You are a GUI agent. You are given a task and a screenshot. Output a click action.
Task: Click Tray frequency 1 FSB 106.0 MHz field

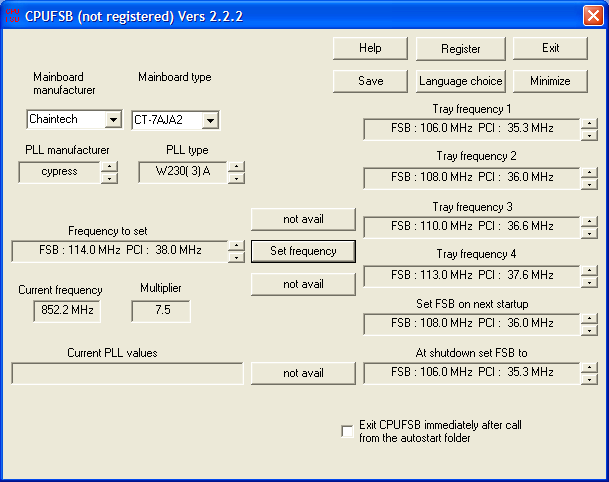[472, 129]
